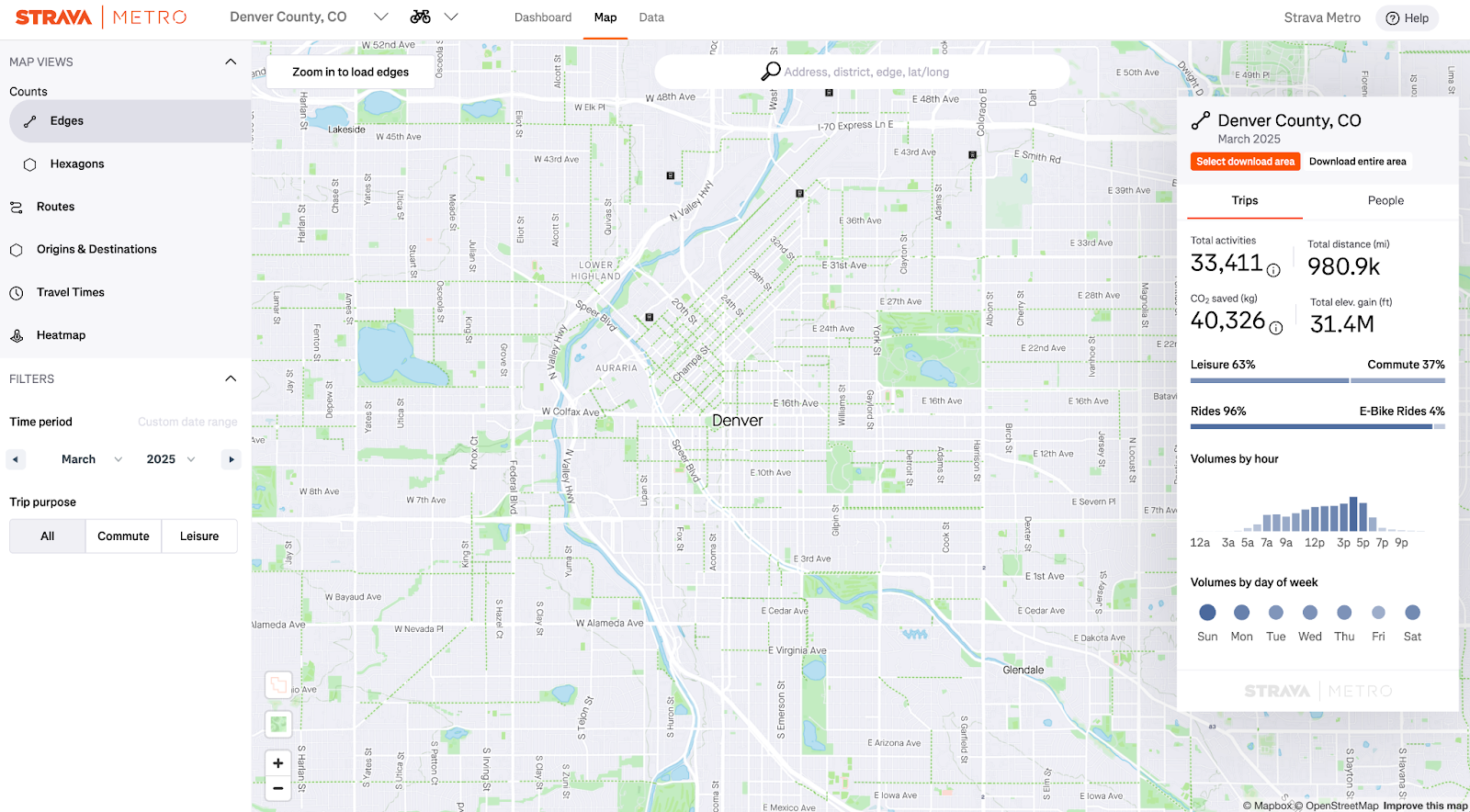Click the Denver city label on map
Image resolution: width=1470 pixels, height=812 pixels.
(x=738, y=421)
